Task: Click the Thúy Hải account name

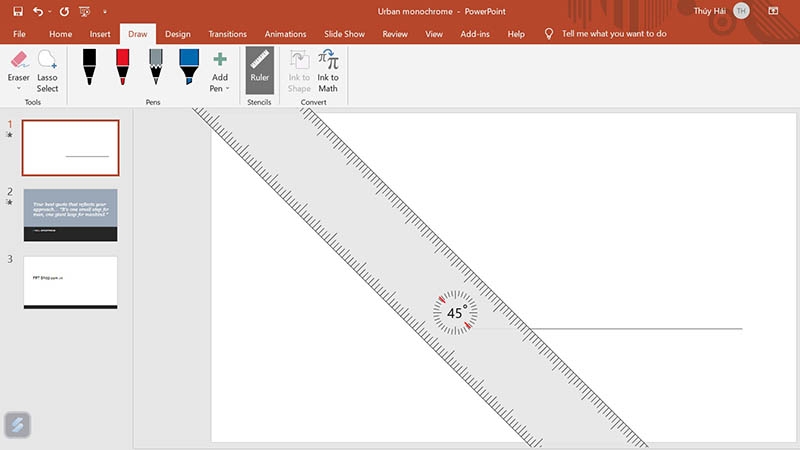Action: (709, 11)
